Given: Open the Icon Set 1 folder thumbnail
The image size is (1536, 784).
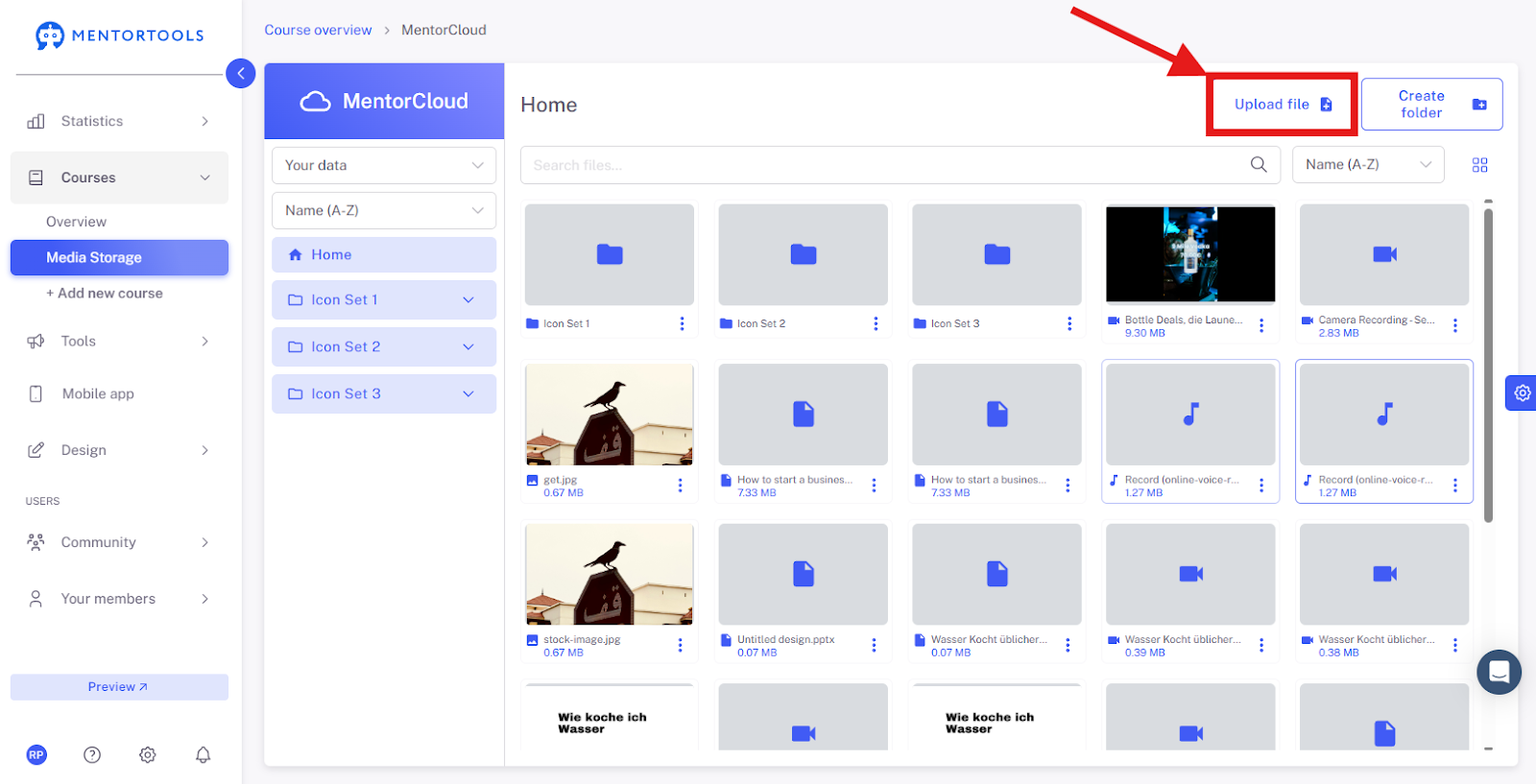Looking at the screenshot, I should coord(610,254).
